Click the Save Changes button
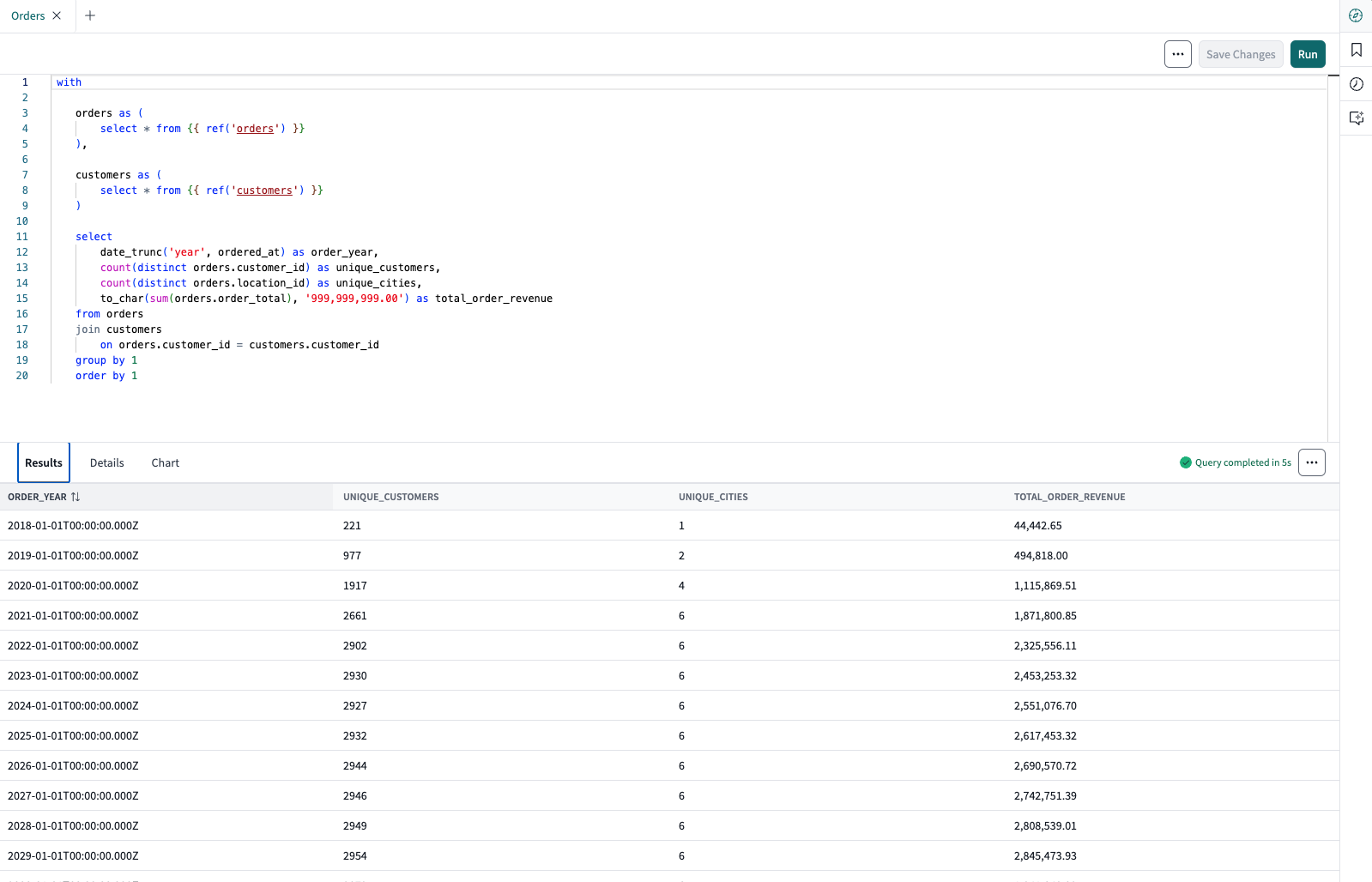Image resolution: width=1372 pixels, height=882 pixels. click(x=1240, y=54)
